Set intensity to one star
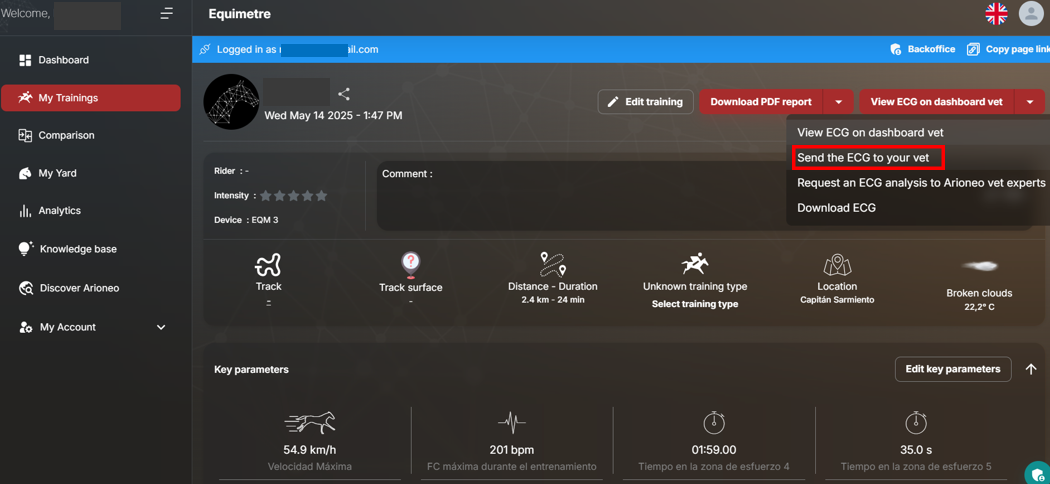 [x=266, y=196]
